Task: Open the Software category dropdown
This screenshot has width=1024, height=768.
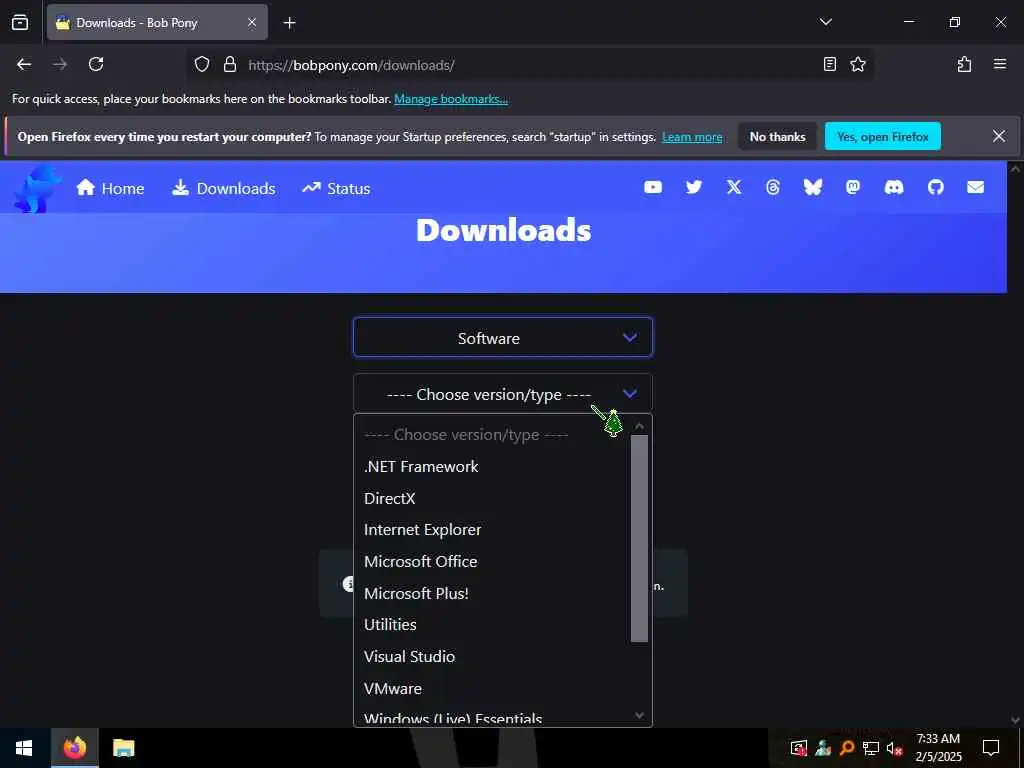Action: coord(503,338)
